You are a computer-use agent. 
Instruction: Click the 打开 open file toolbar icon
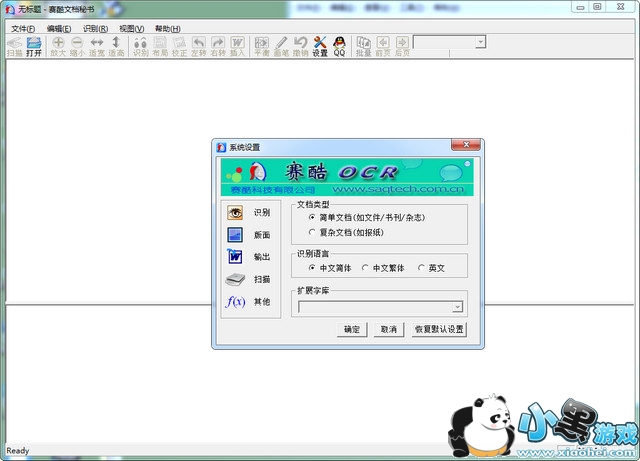[34, 46]
